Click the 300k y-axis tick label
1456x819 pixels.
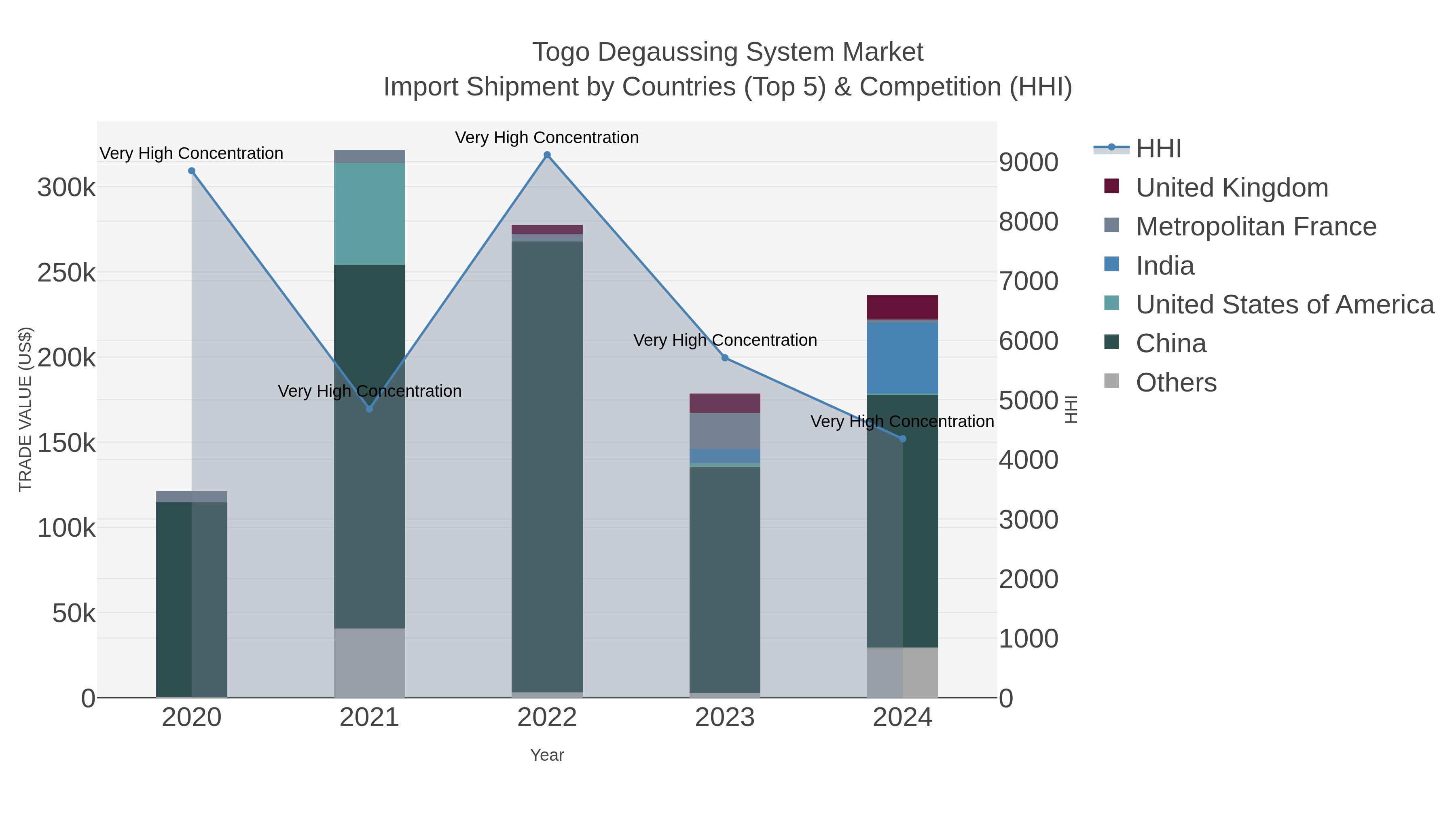coord(67,188)
